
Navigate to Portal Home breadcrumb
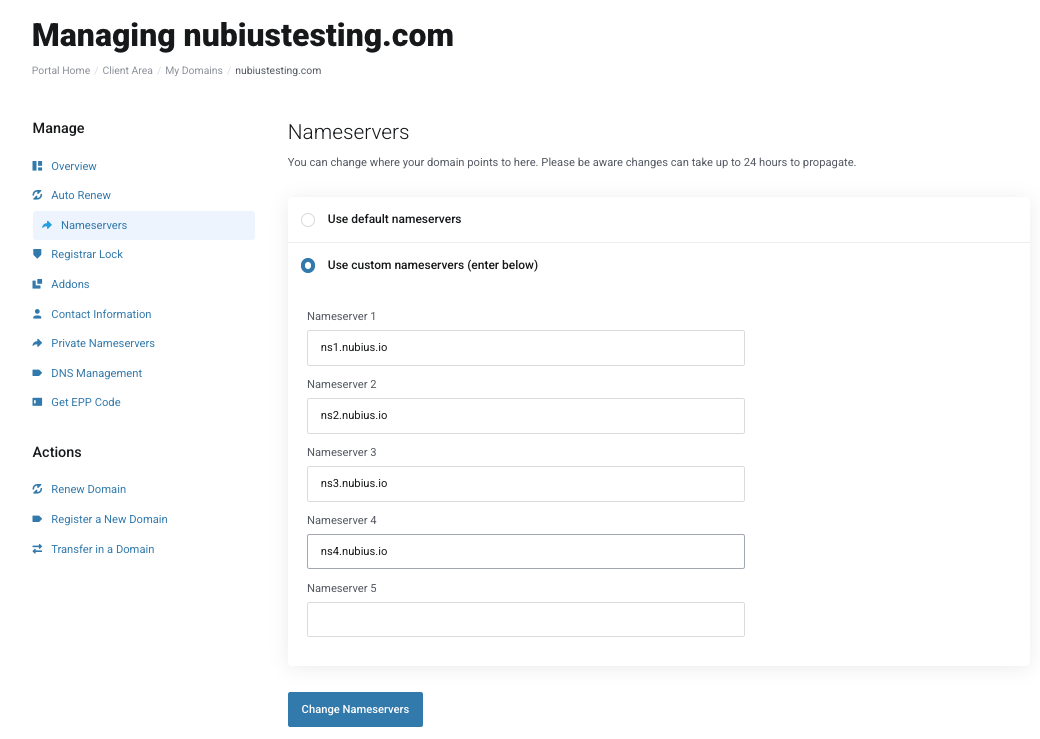[x=61, y=70]
